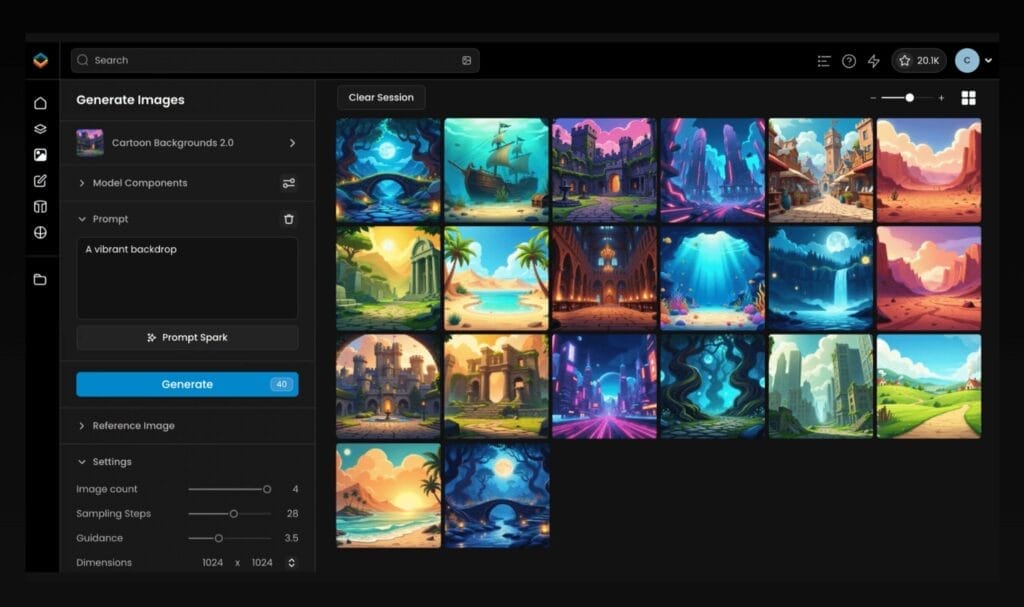Focus the Search input field
The height and width of the screenshot is (607, 1024).
(x=275, y=60)
